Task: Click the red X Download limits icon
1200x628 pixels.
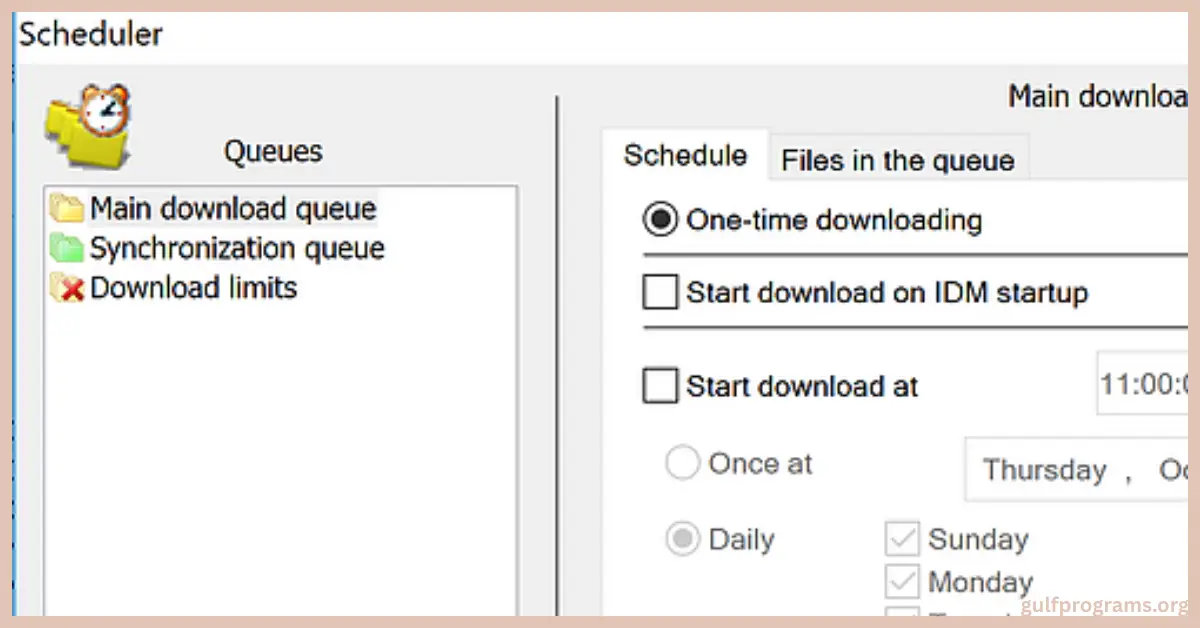Action: (x=67, y=289)
